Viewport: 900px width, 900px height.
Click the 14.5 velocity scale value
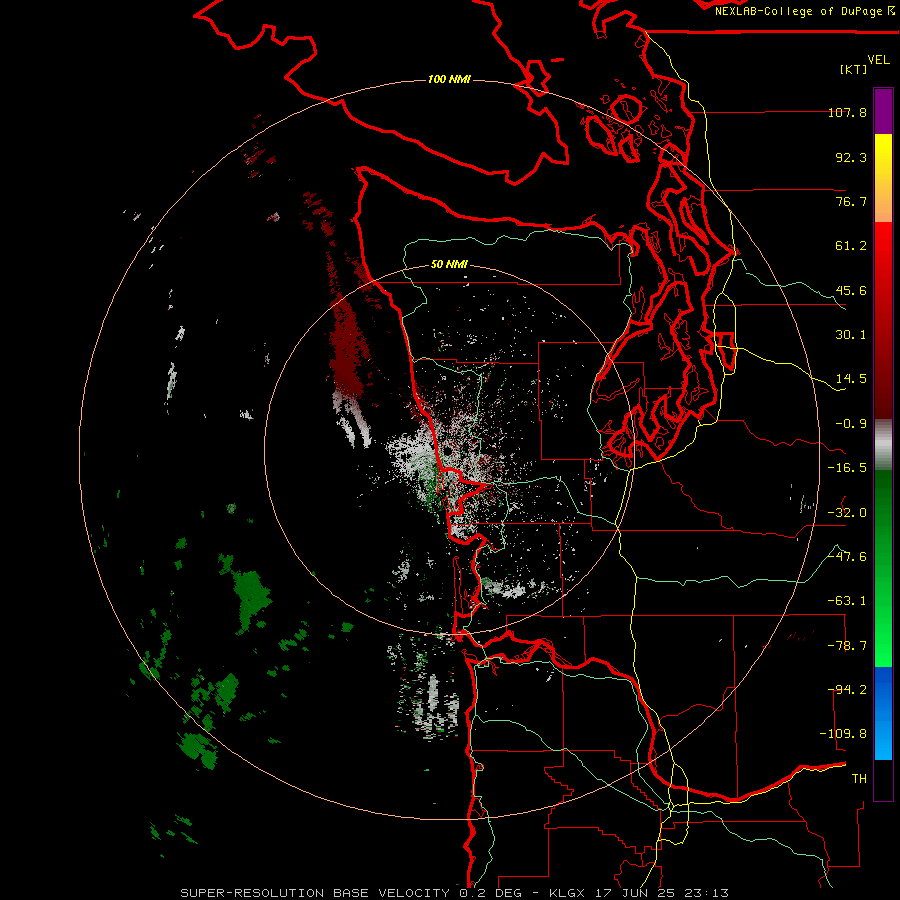click(x=851, y=379)
